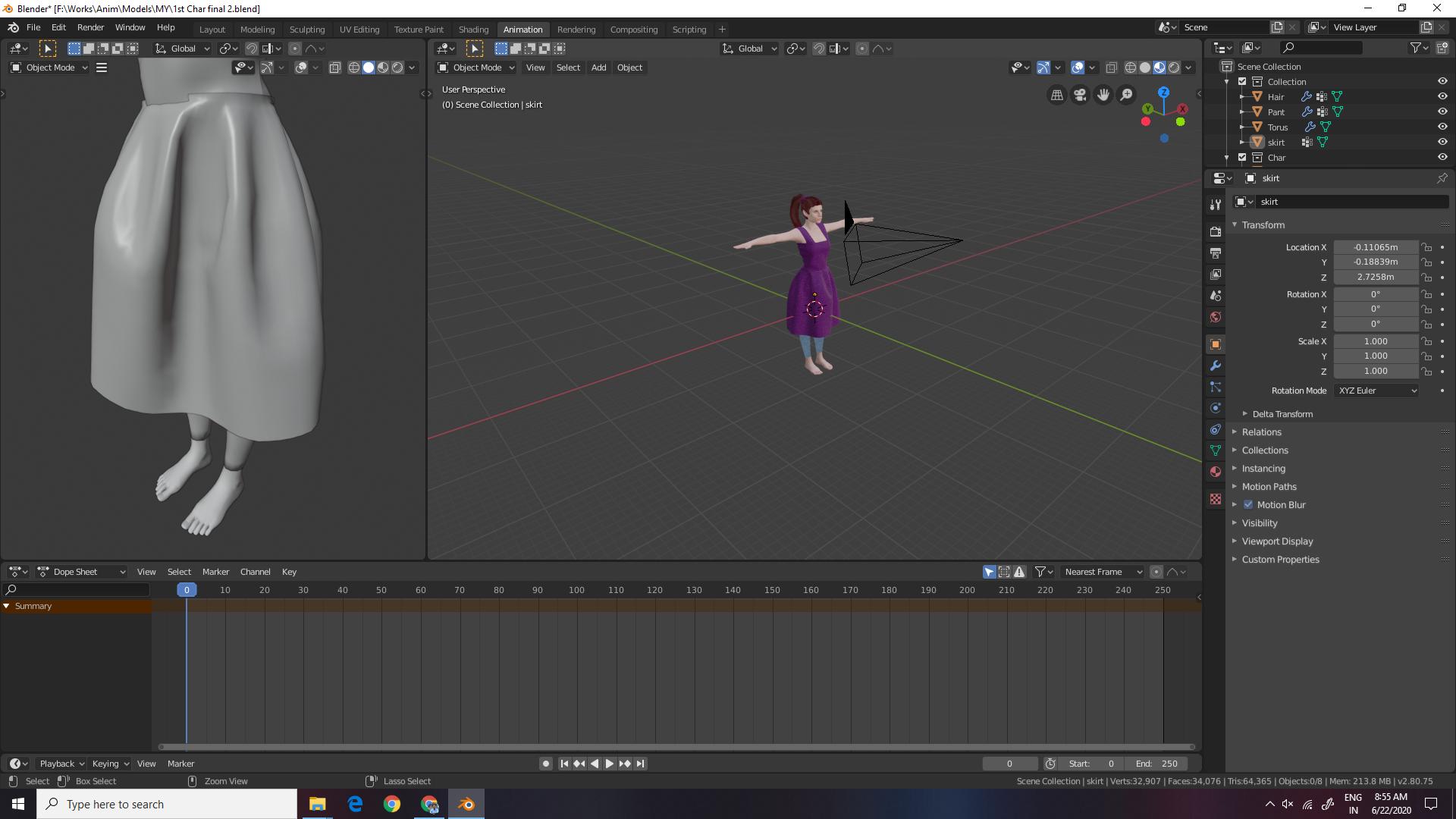Open the Rendering menu in menu bar
1456x819 pixels.
click(575, 28)
